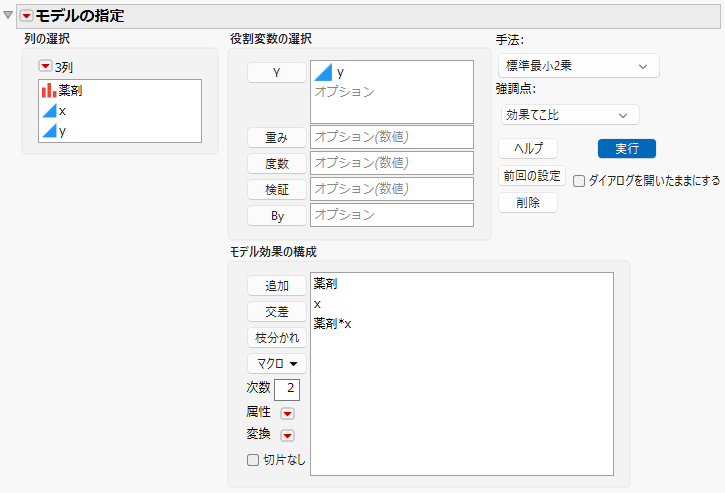Click the 交差 button

(276, 312)
